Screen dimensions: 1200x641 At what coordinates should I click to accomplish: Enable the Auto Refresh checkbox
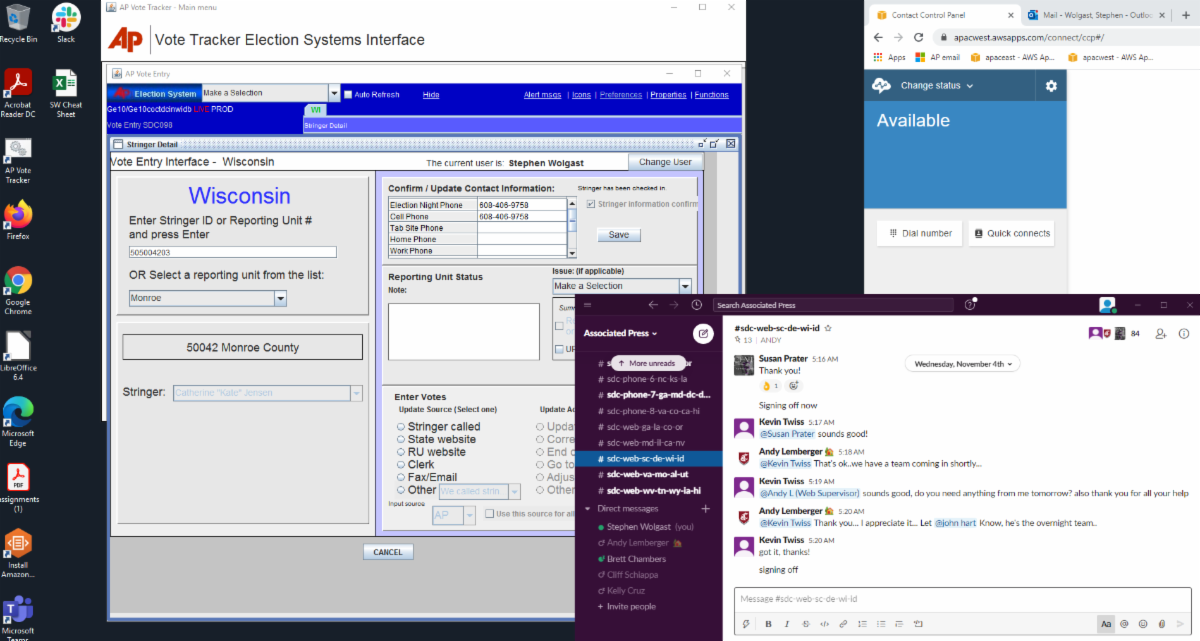348,95
